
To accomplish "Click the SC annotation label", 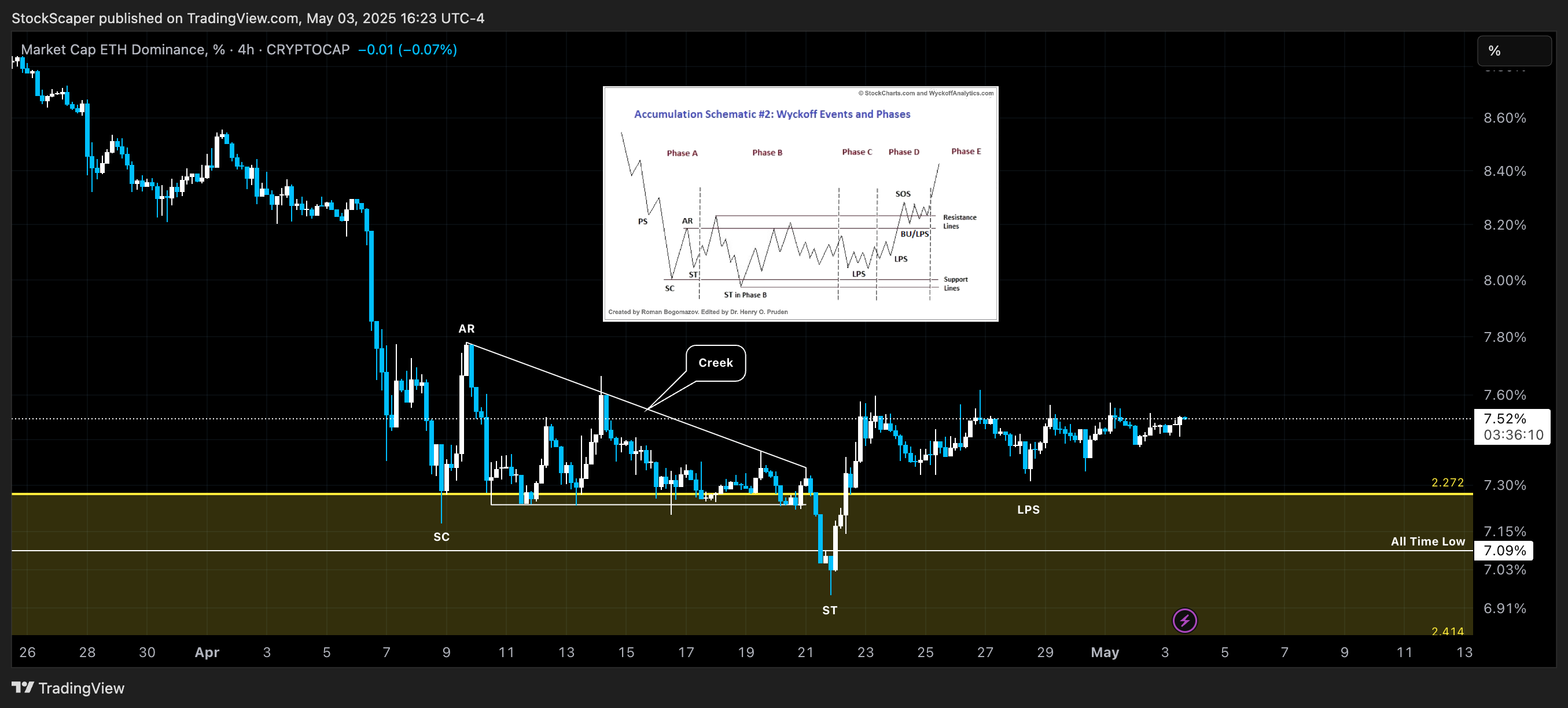I will (x=441, y=537).
